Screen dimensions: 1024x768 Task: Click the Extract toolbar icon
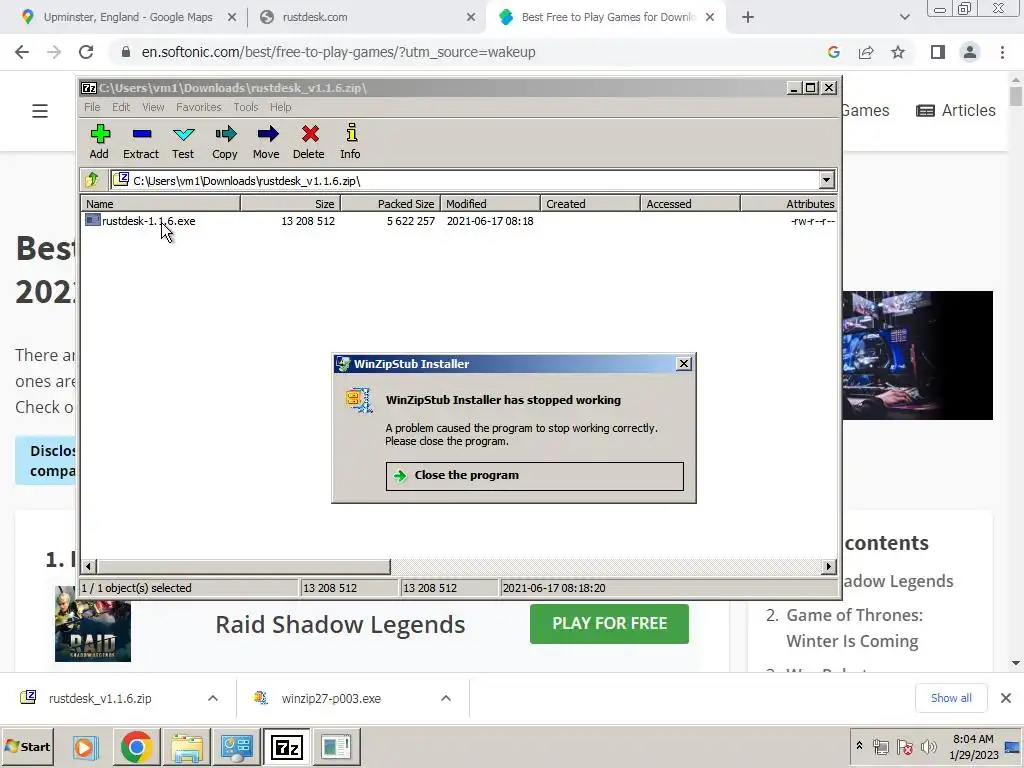point(141,141)
